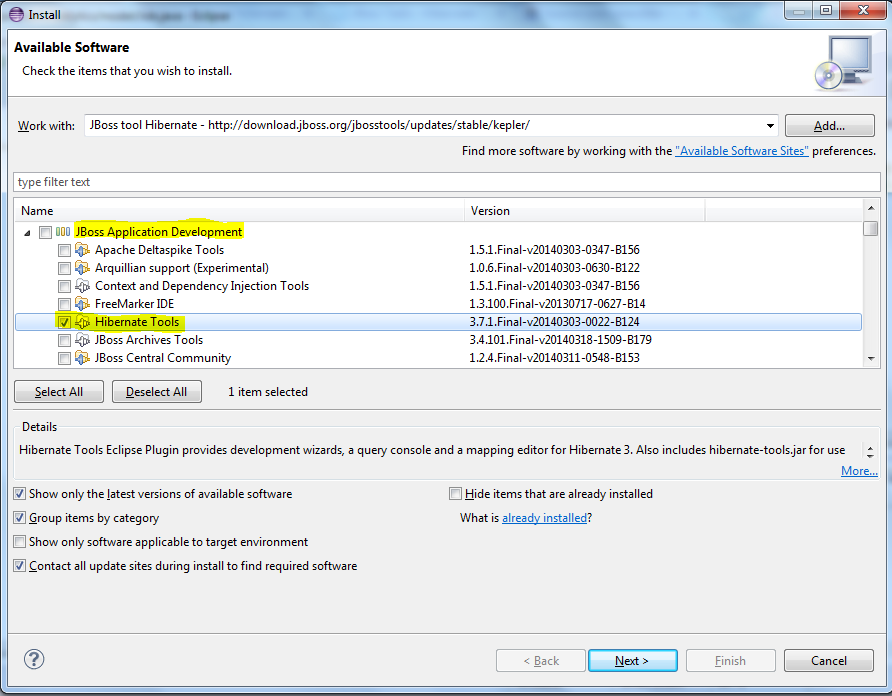
Task: Click the Apache Deltaspike Tools feature icon
Action: point(82,250)
